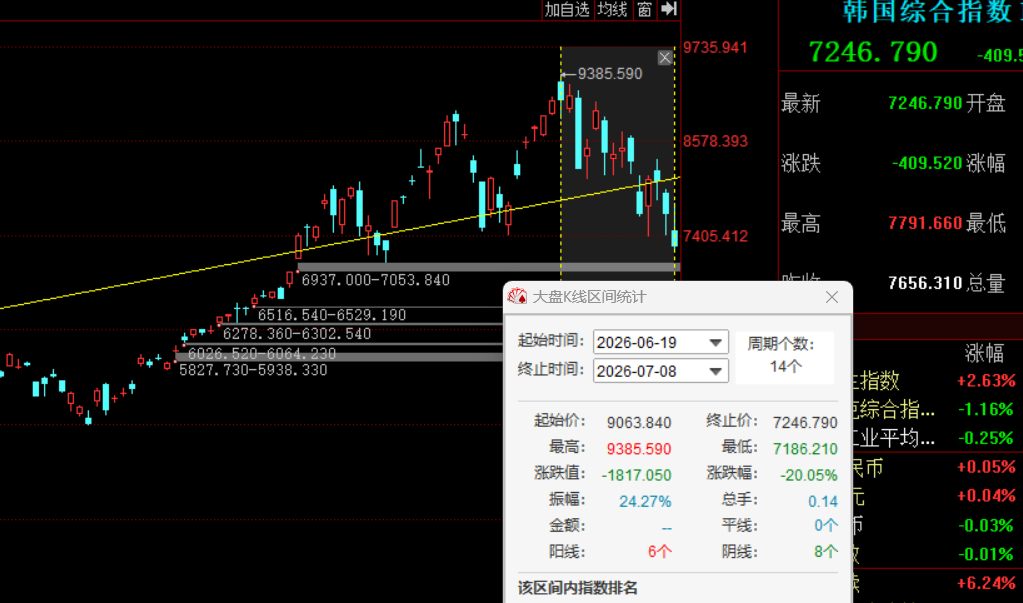Screen dimensions: 1023x603
Task: Click the 9385.590 peak price label on chart
Action: point(609,74)
